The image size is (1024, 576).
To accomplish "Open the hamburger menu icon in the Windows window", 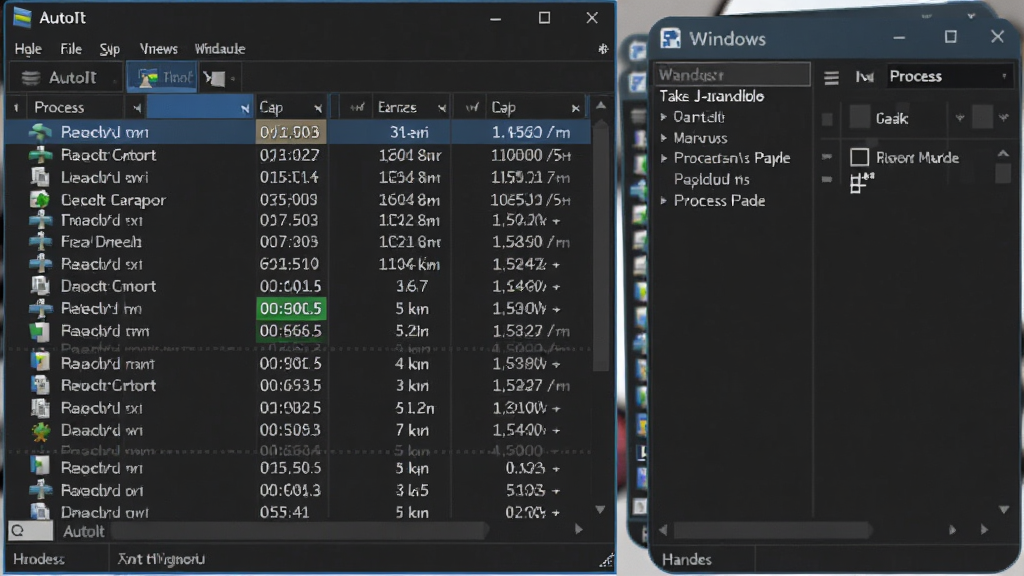I will click(831, 78).
